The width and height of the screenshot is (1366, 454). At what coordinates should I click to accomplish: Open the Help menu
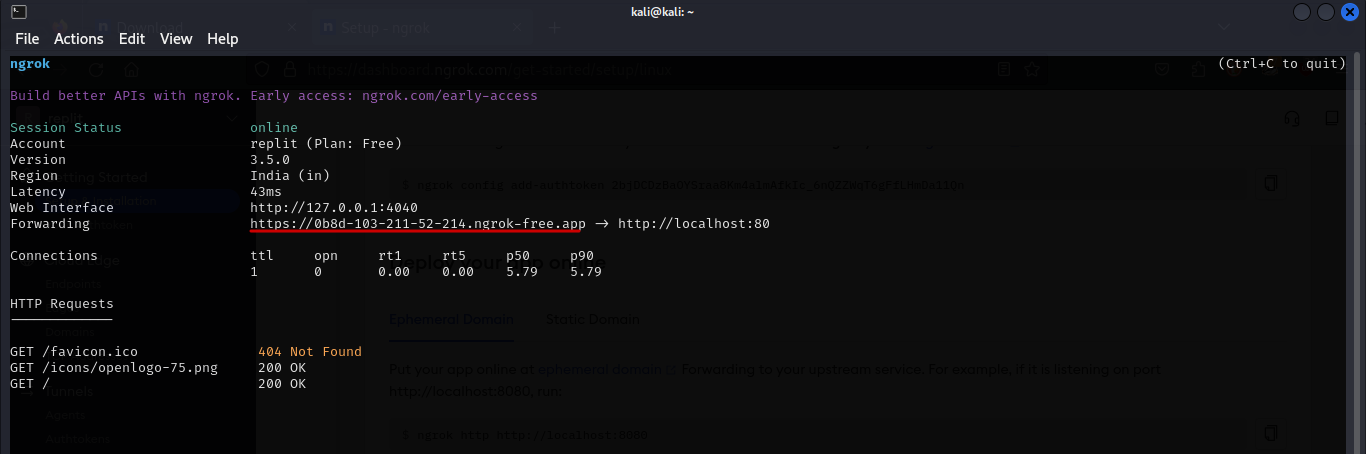[x=223, y=39]
